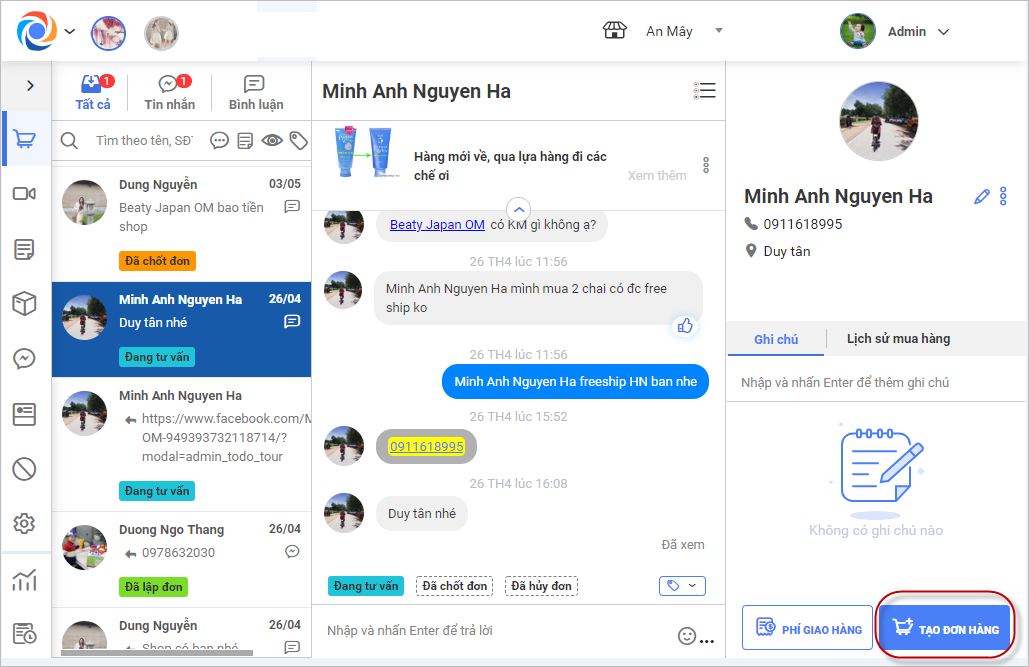The image size is (1029, 667).
Task: Open the Beaty Japan OM link
Action: click(437, 225)
